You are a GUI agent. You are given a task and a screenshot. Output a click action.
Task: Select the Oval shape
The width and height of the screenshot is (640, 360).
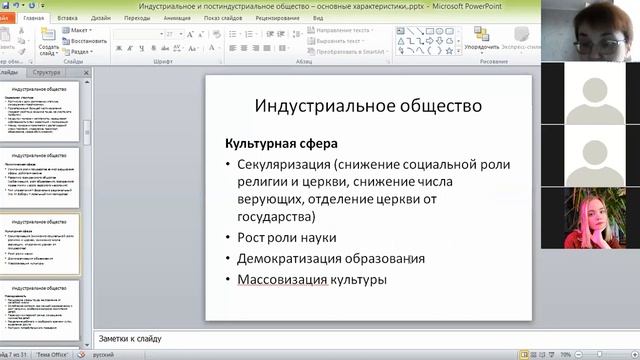coord(440,31)
